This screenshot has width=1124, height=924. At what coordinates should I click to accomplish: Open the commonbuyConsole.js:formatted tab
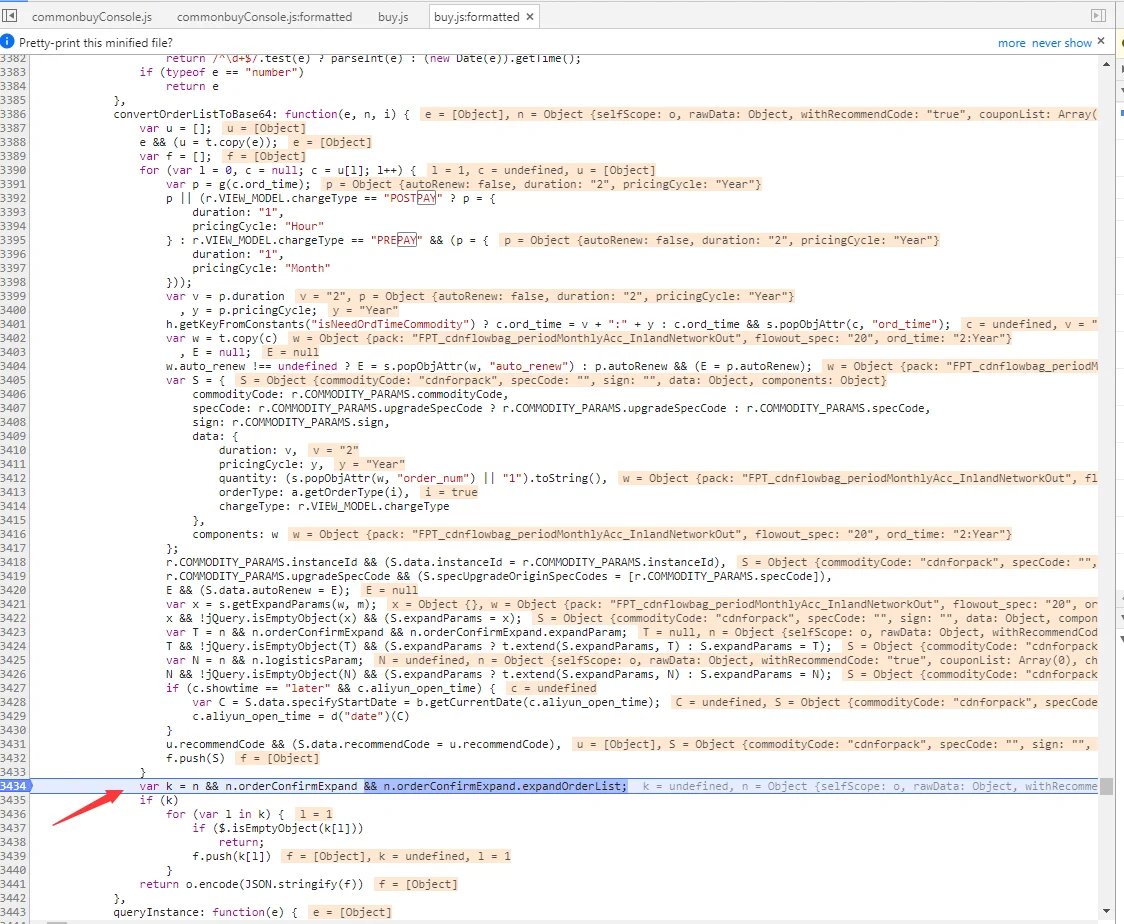tap(265, 16)
